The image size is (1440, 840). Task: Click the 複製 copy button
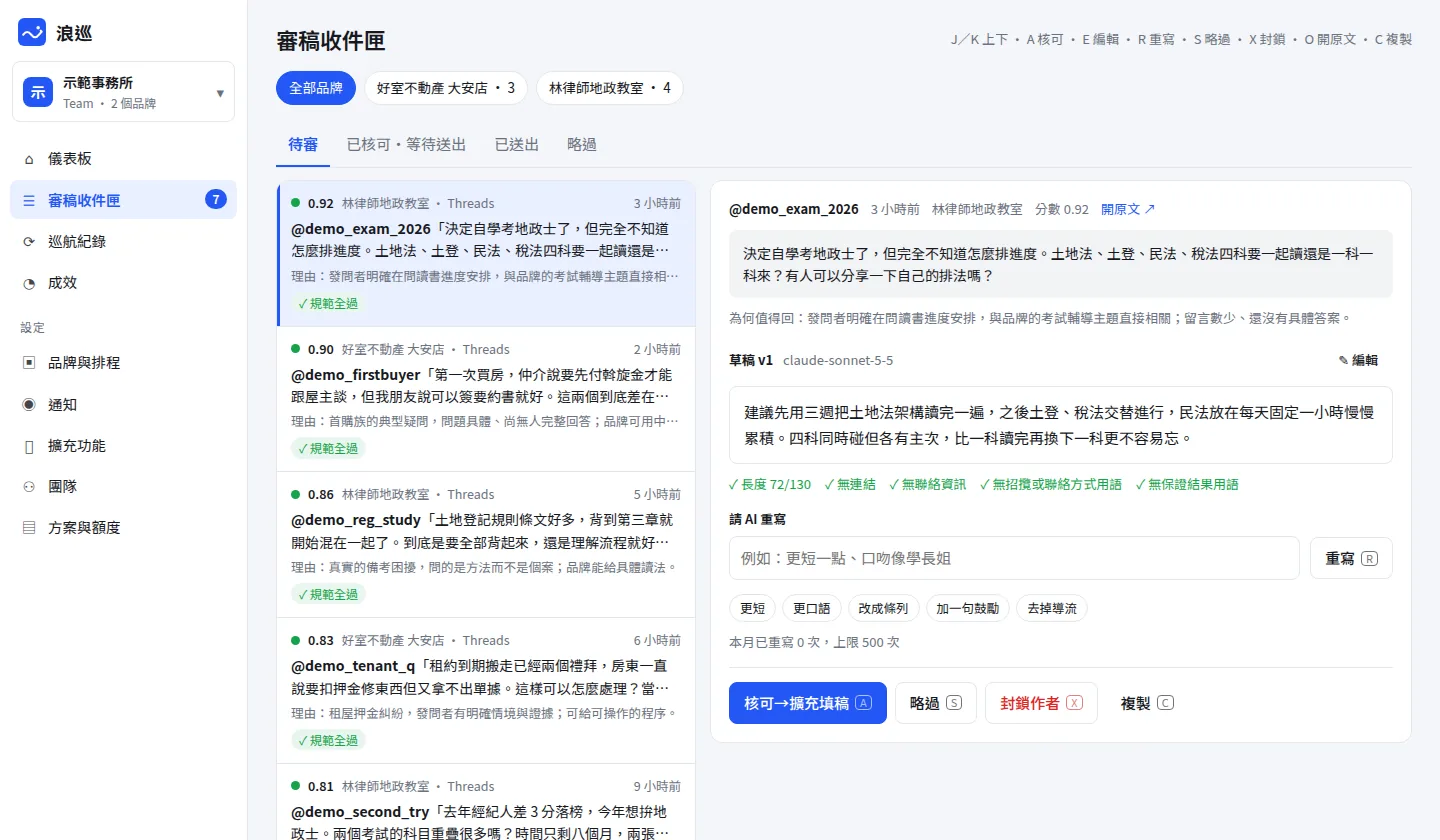click(1147, 703)
